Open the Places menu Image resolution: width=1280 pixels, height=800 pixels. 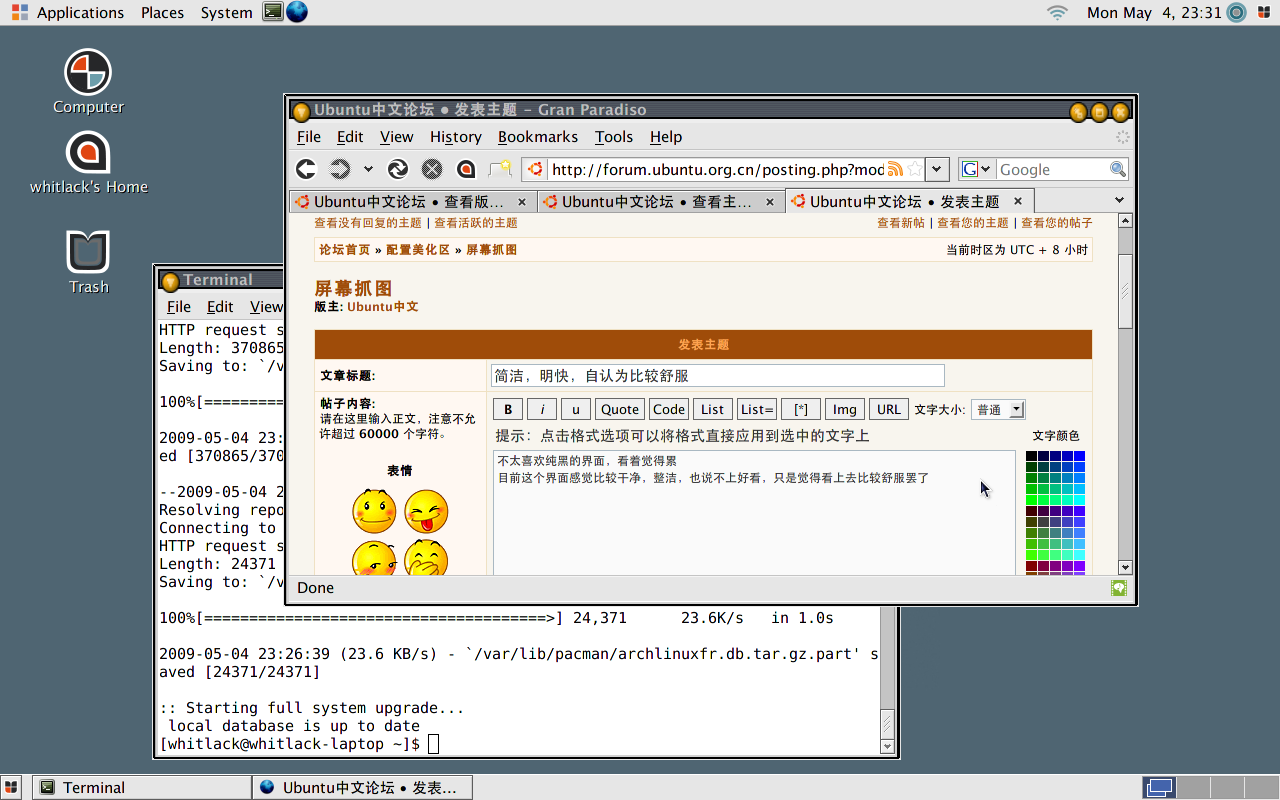pyautogui.click(x=162, y=13)
